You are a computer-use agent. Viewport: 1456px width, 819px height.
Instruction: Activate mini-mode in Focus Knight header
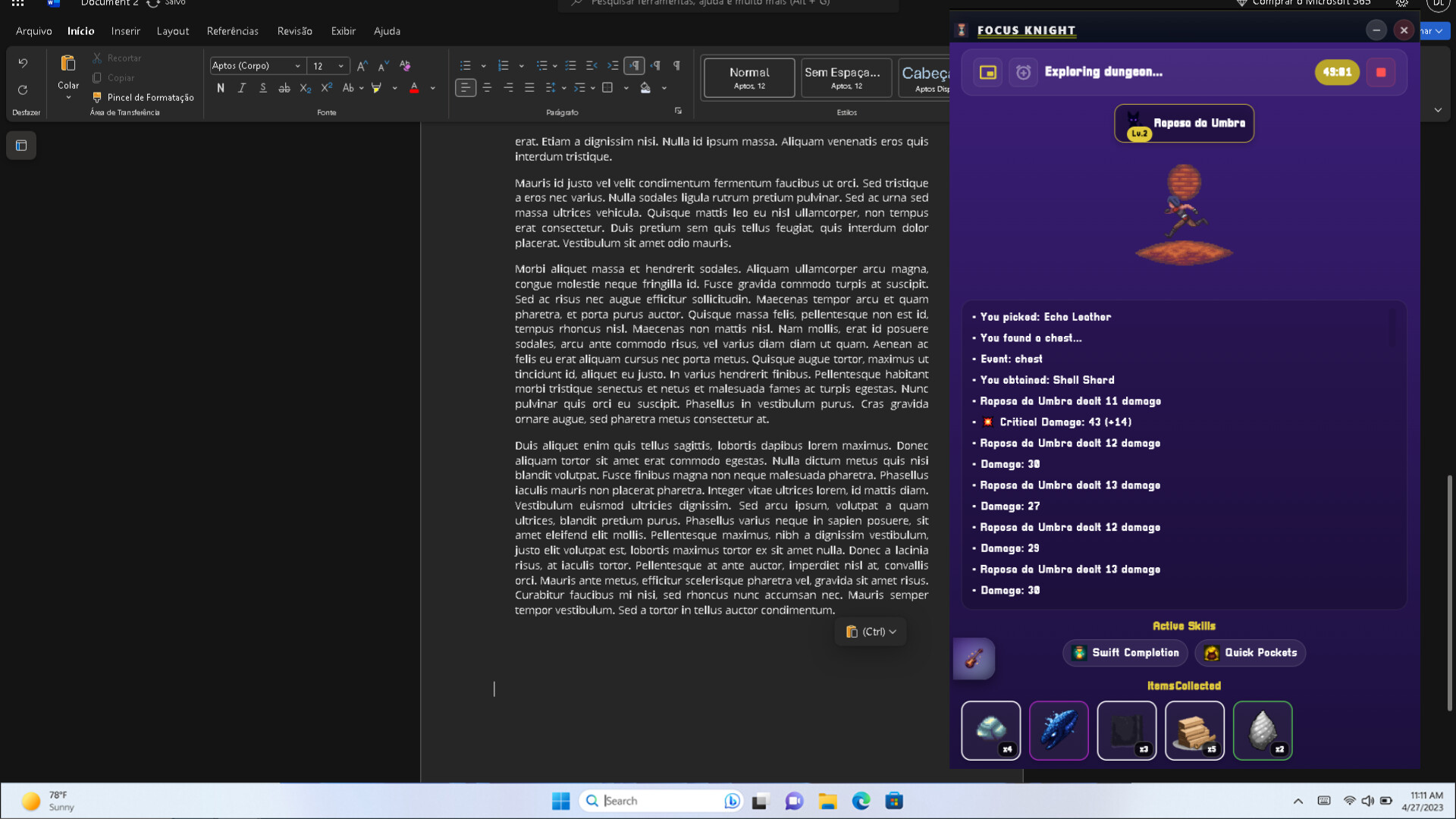point(987,72)
